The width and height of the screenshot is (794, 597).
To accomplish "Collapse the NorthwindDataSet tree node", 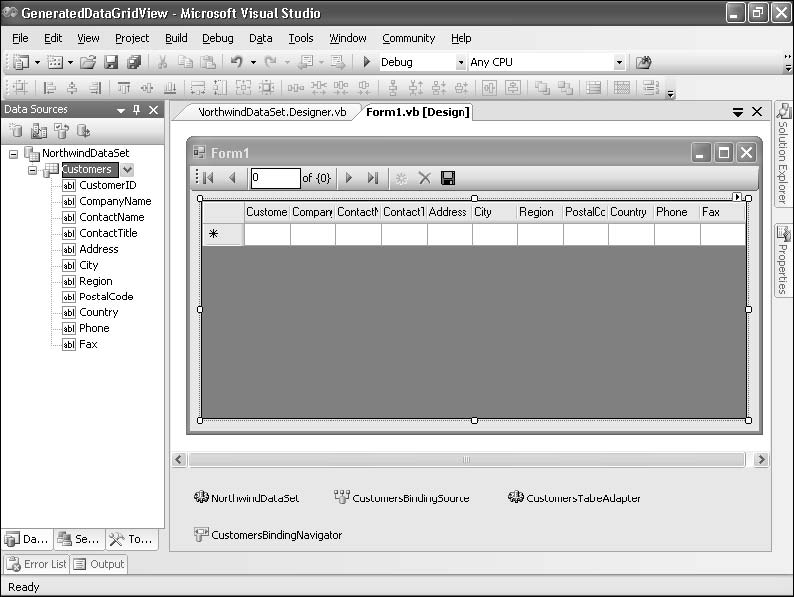I will coord(14,154).
